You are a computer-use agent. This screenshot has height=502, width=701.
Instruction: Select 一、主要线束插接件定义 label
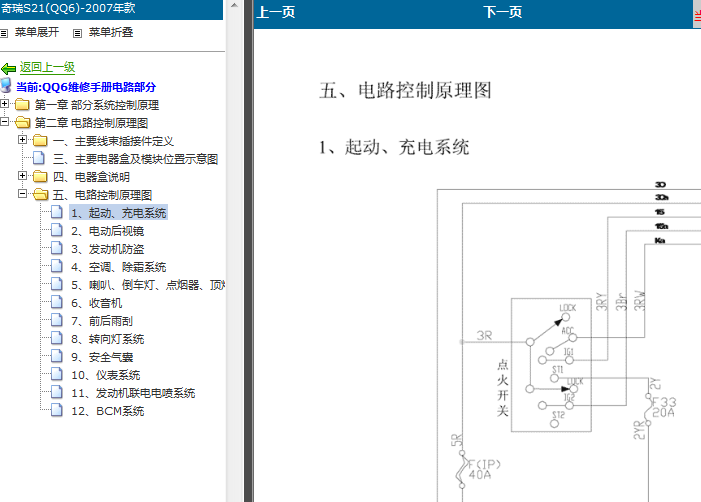[113, 141]
